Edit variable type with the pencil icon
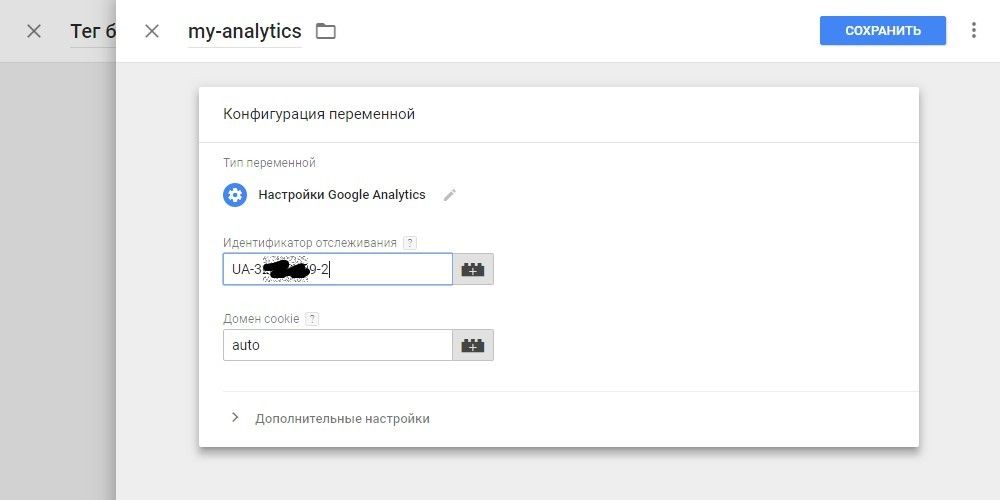Screen dimensions: 1000x500 click(x=450, y=195)
